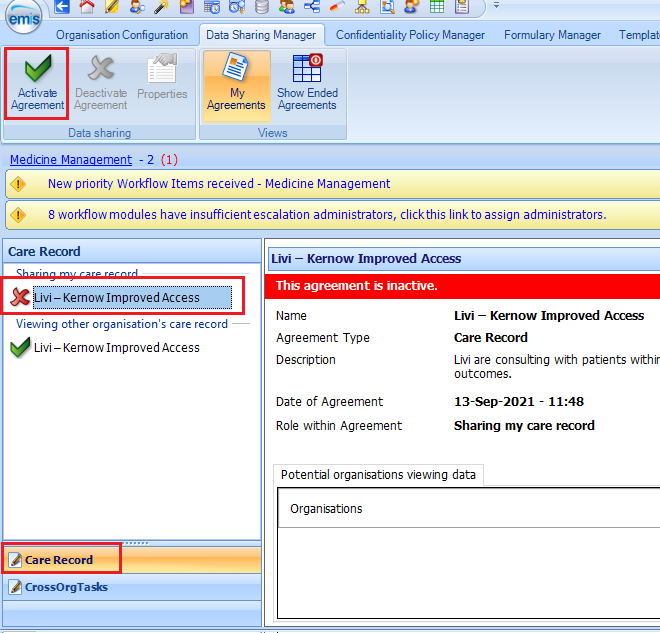Screen dimensions: 660x633
Task: Open the Formulary Manager tab
Action: pyautogui.click(x=552, y=35)
